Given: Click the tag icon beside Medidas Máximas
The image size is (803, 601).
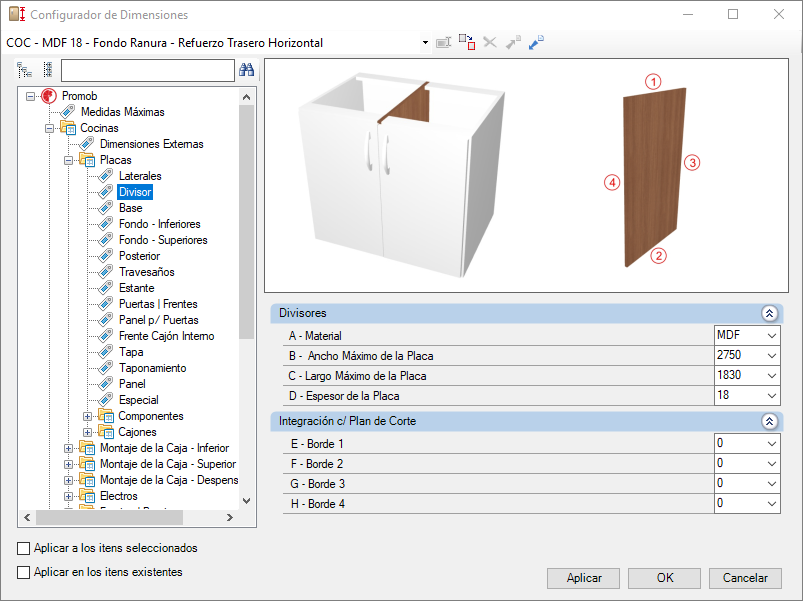Looking at the screenshot, I should pos(68,112).
